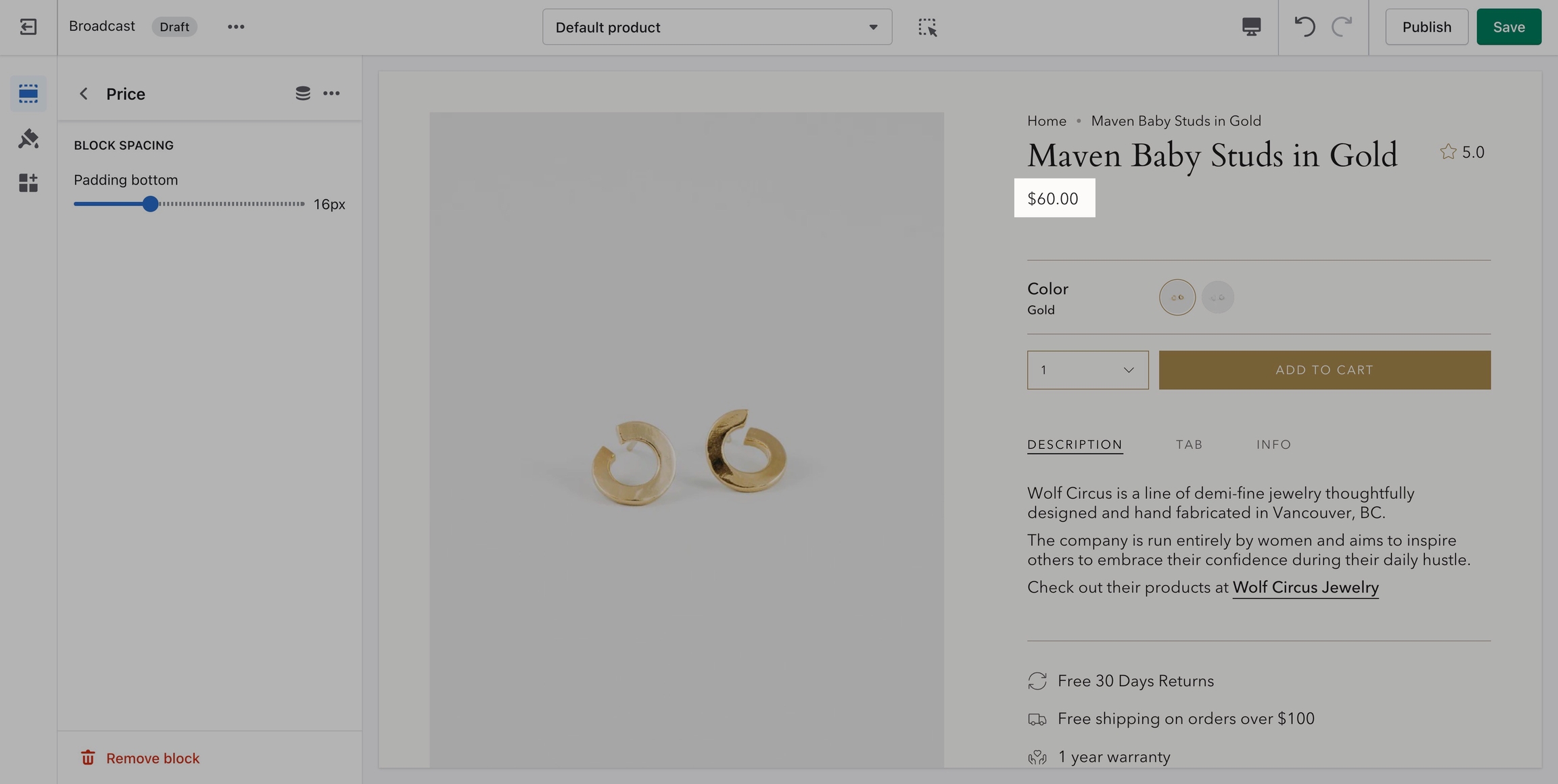Select the second silver color swatch

pyautogui.click(x=1217, y=297)
